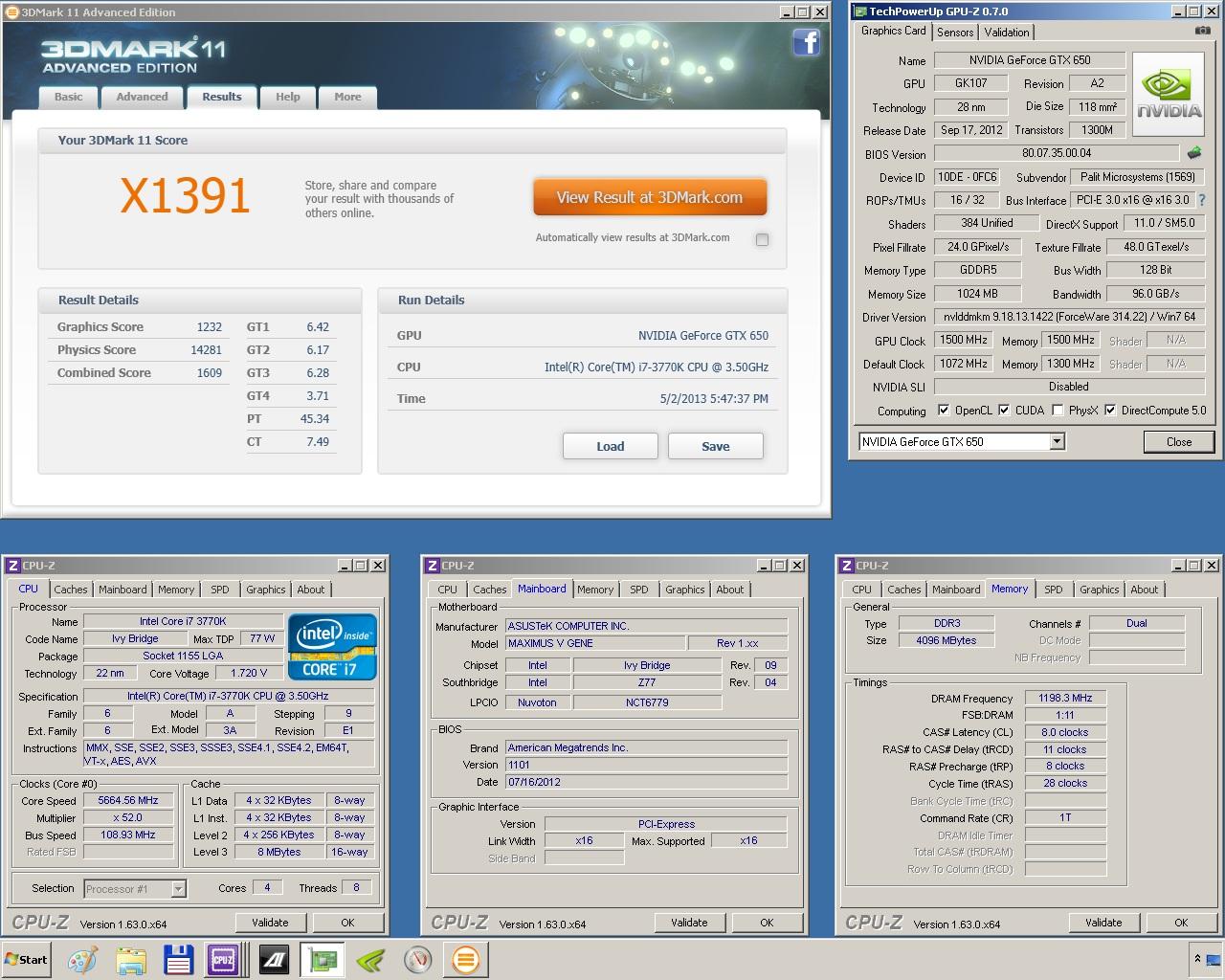Click the Driver Version field in GPU-Z

[x=1070, y=317]
